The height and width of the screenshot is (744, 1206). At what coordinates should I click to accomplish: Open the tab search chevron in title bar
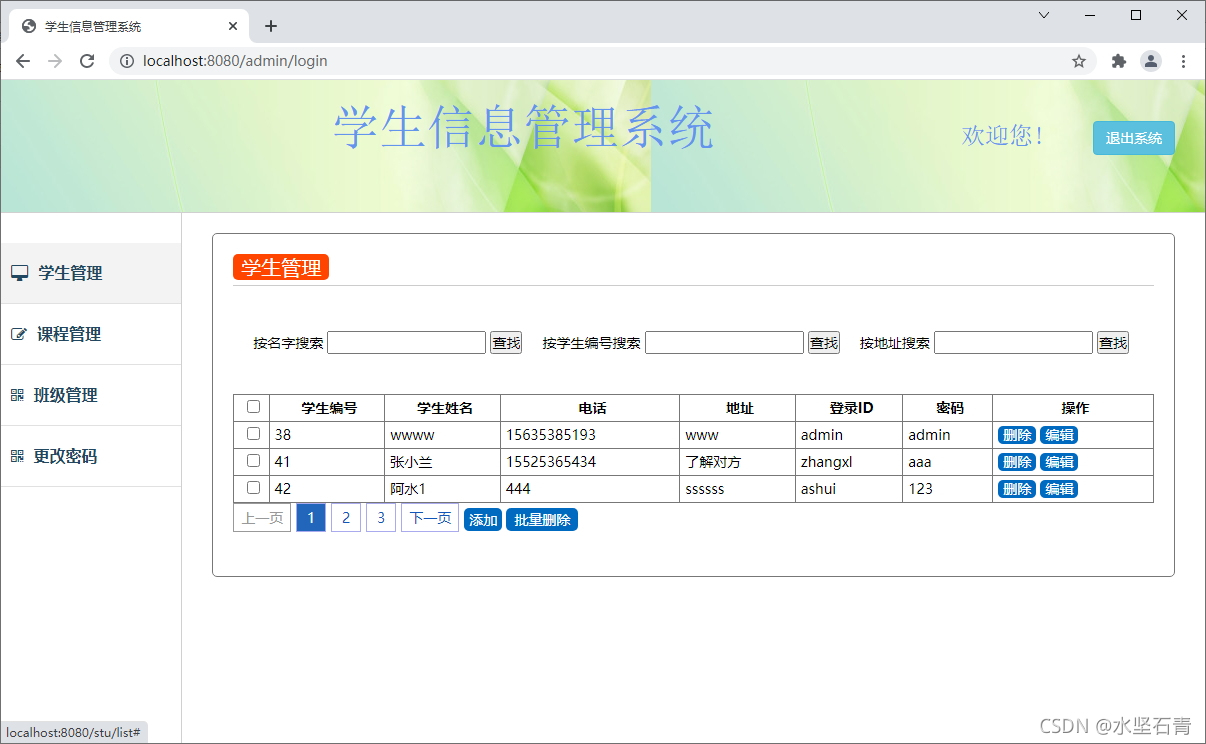coord(1044,15)
